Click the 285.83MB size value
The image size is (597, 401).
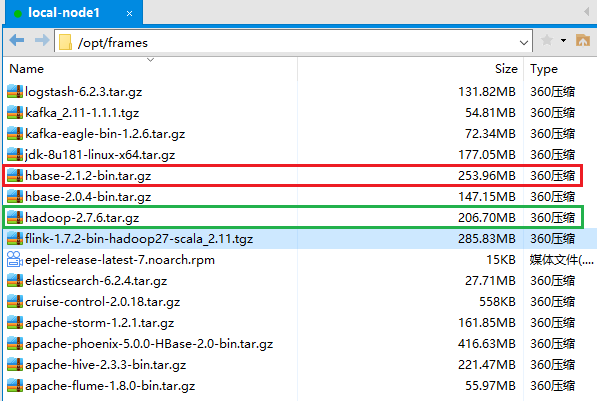[x=487, y=239]
